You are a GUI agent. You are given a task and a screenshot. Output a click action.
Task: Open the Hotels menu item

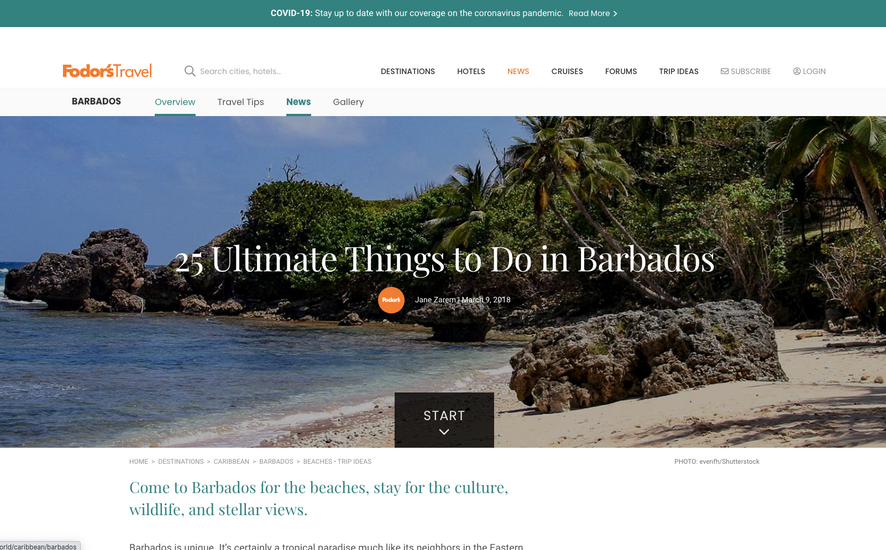pos(471,71)
